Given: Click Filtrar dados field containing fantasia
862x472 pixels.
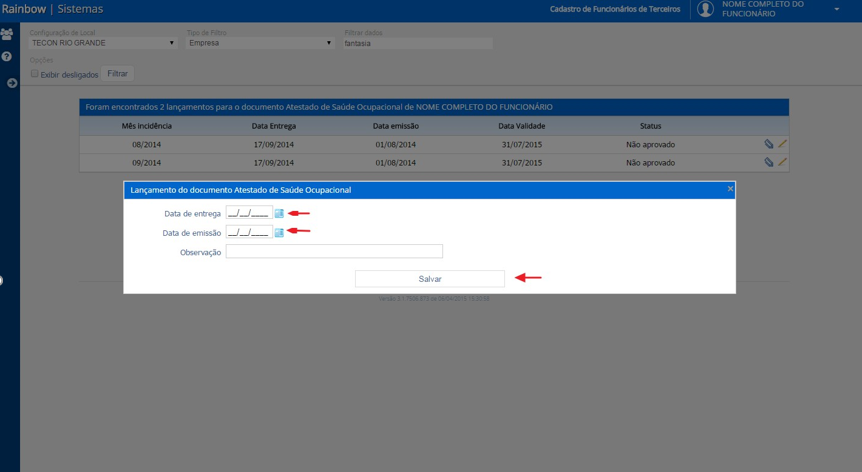Looking at the screenshot, I should [x=418, y=43].
